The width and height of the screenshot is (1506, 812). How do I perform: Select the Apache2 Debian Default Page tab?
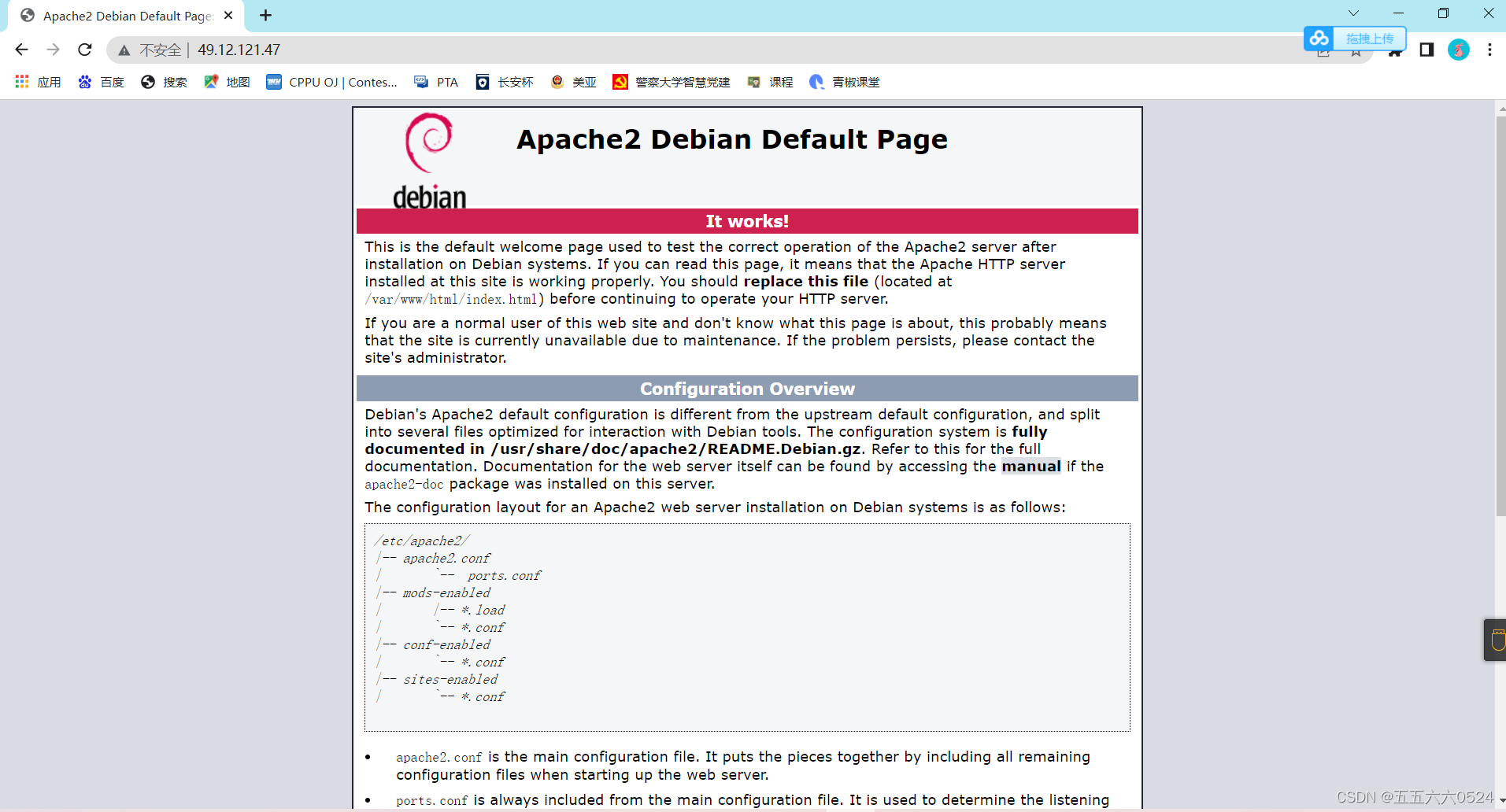pos(127,16)
